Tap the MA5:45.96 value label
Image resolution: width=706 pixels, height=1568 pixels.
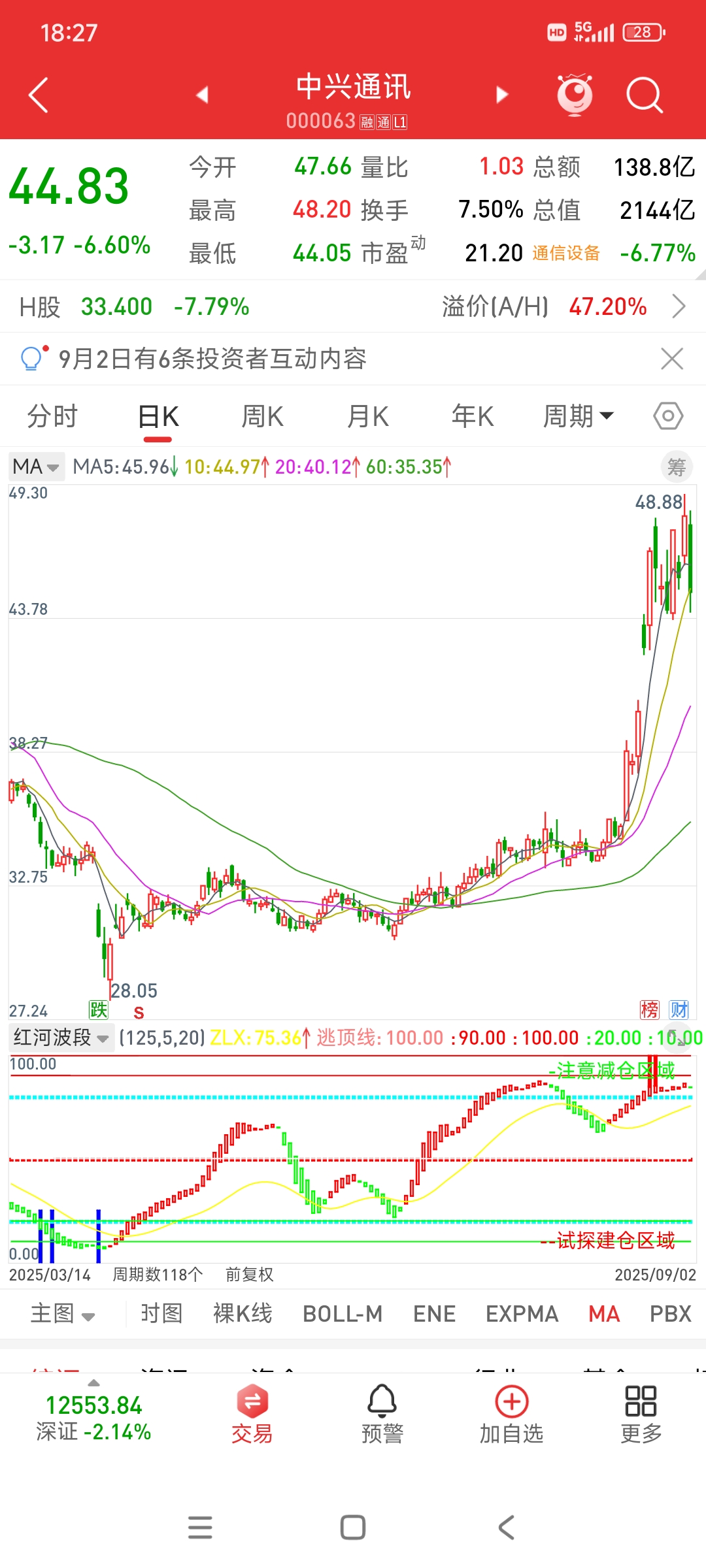tap(126, 466)
